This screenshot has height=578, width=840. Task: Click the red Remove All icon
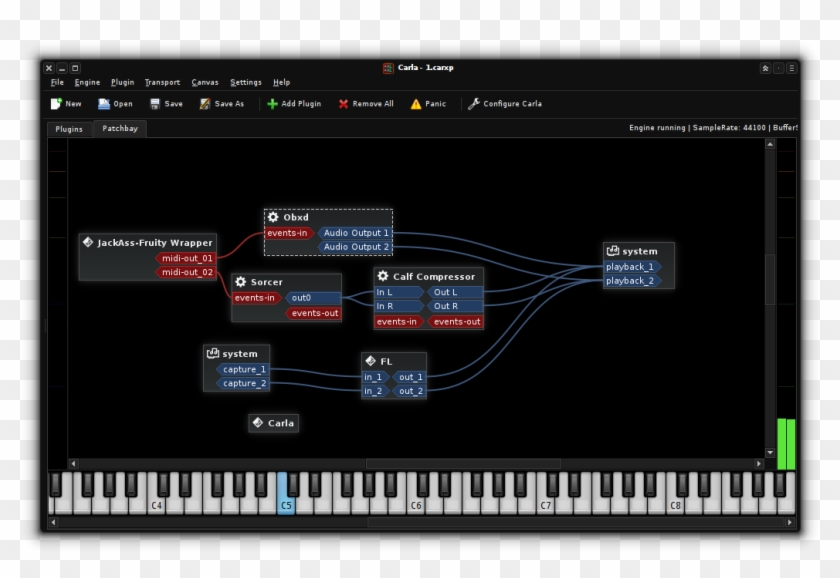point(344,104)
